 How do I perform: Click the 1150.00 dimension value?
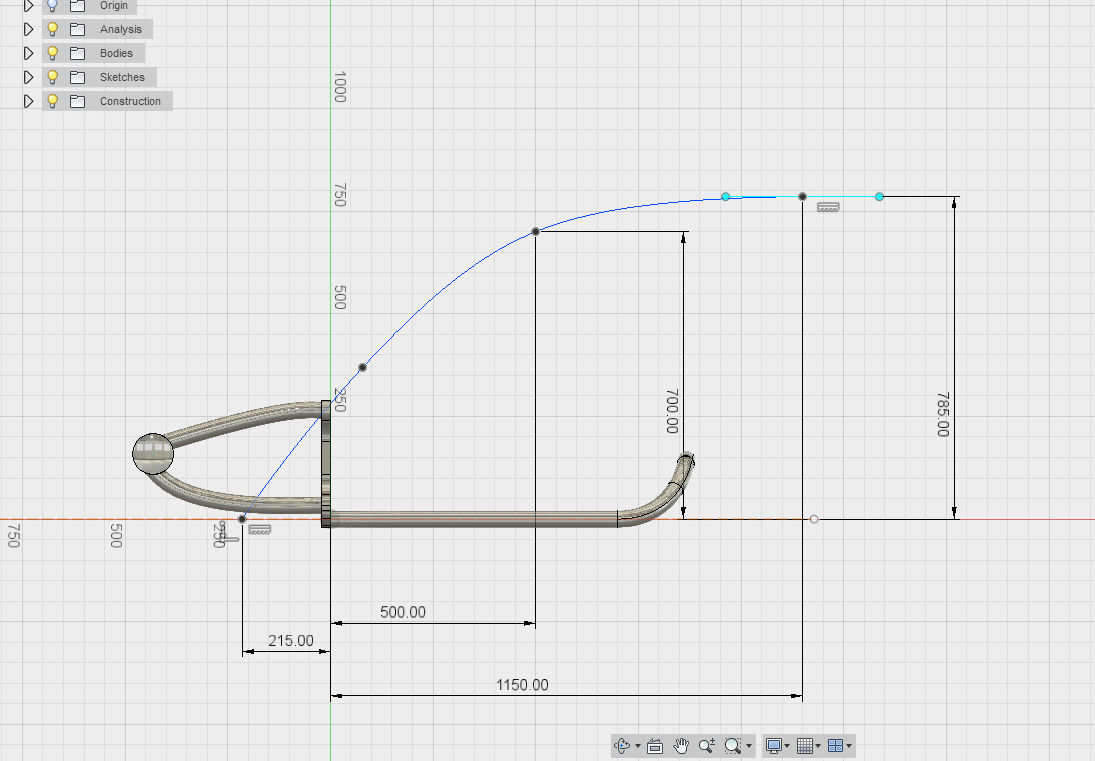pyautogui.click(x=522, y=685)
